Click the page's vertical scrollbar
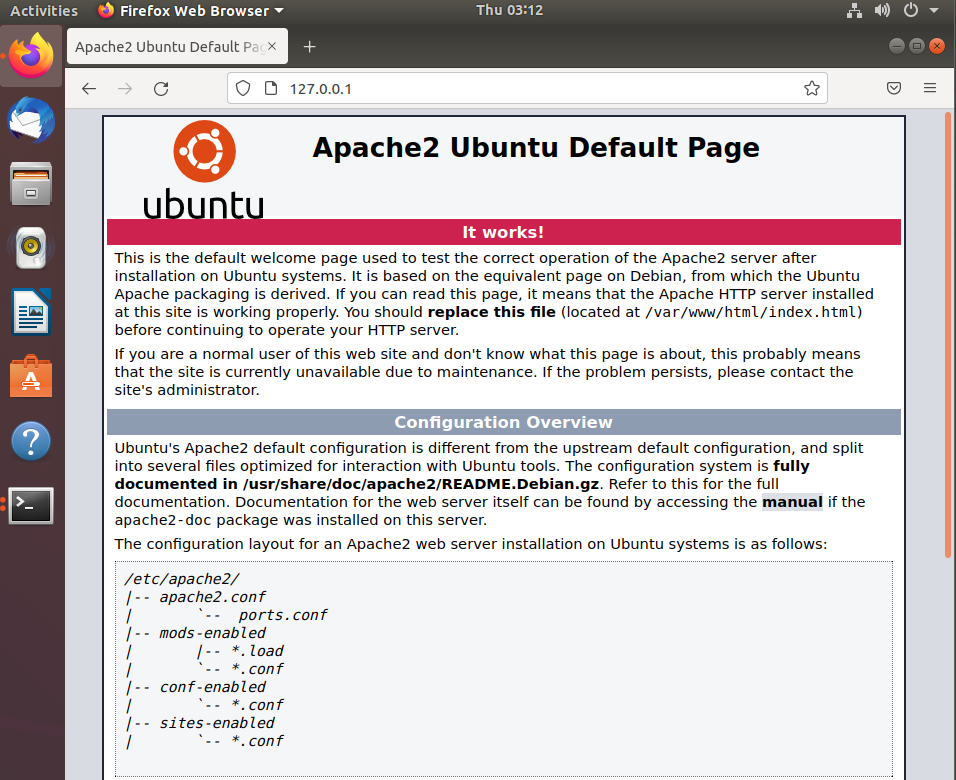The image size is (956, 780). (x=948, y=334)
